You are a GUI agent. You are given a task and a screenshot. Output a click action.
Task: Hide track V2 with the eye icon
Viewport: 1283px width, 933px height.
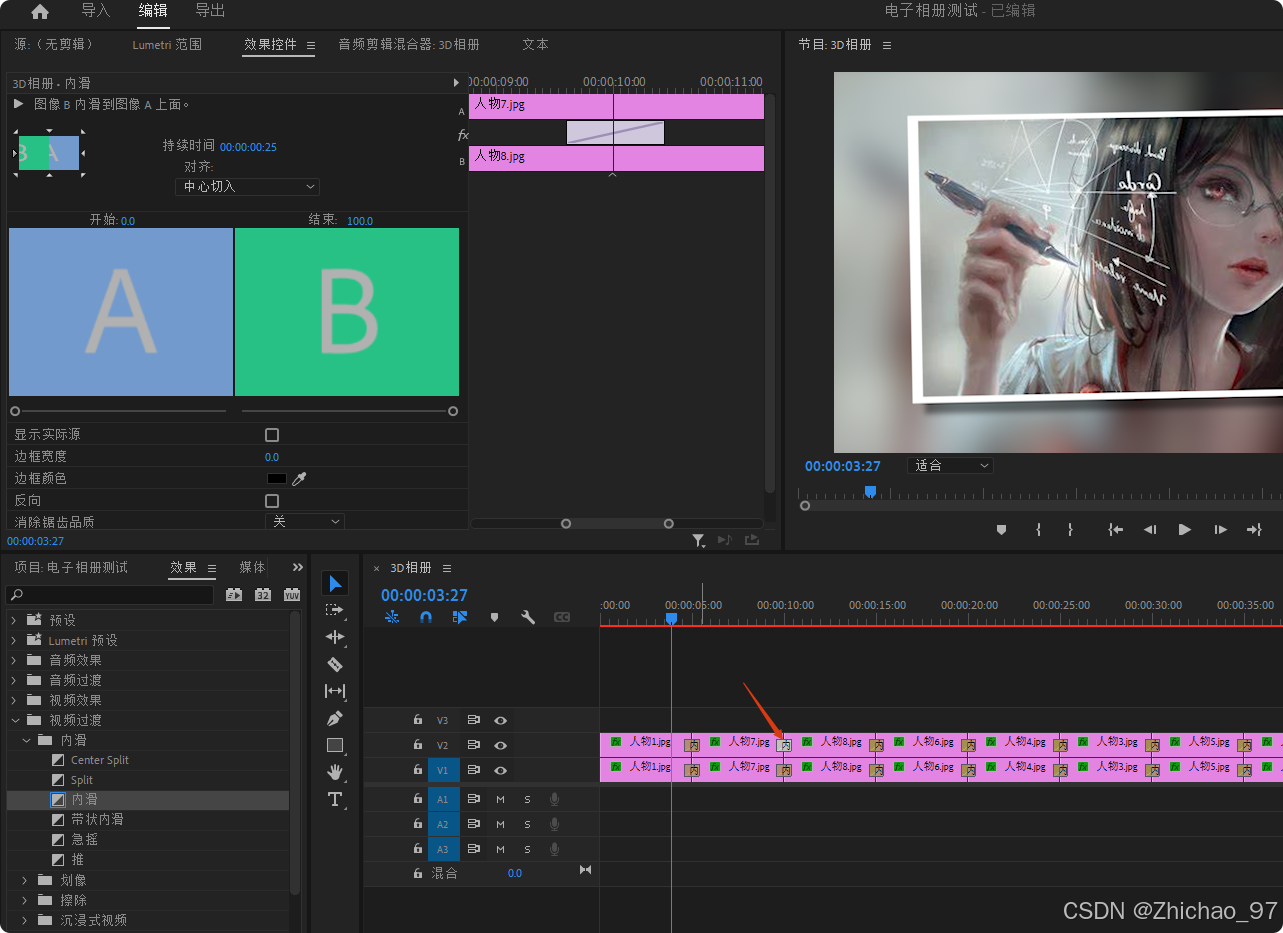[x=500, y=745]
